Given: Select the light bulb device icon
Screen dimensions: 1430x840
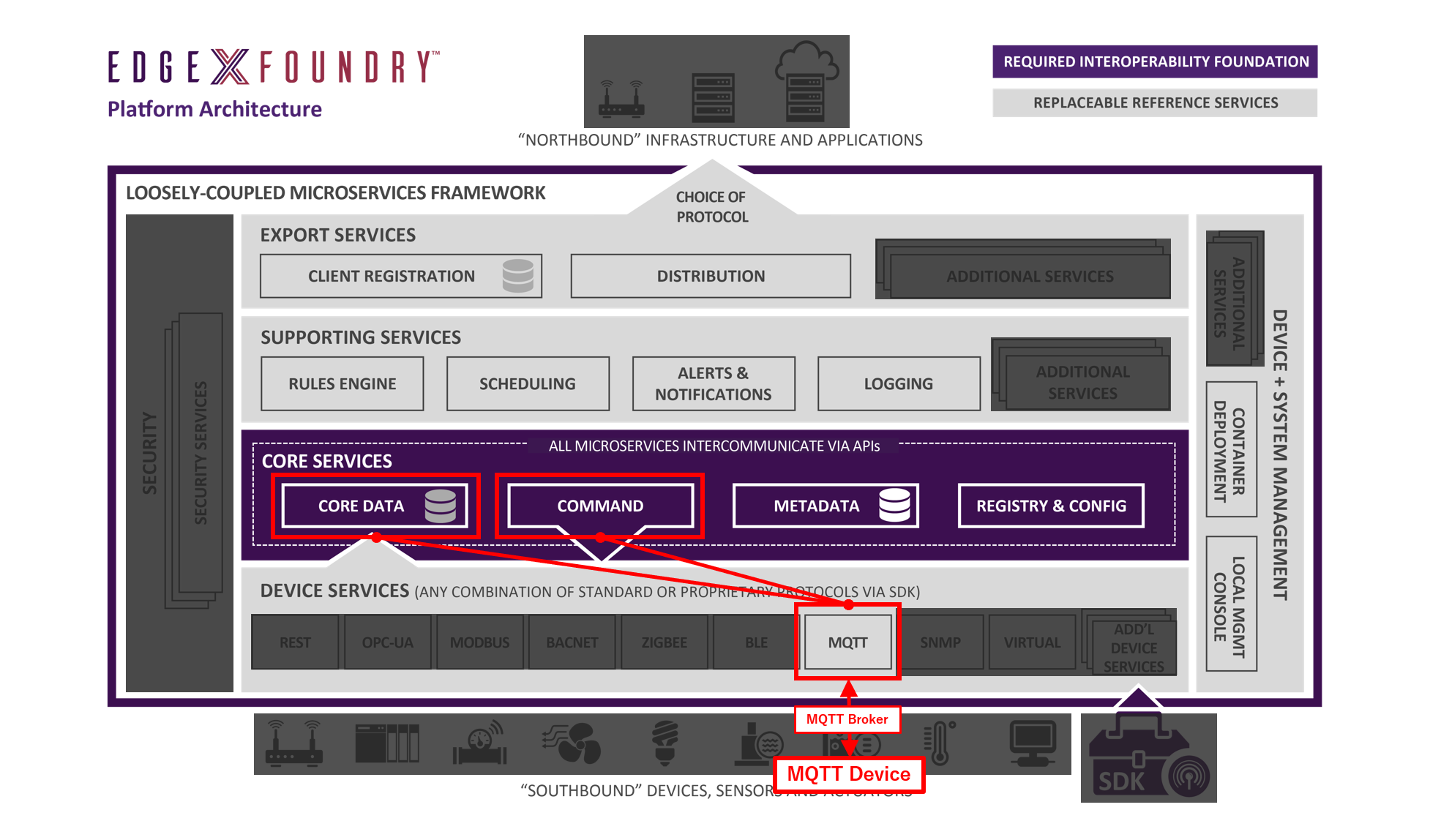Looking at the screenshot, I should coord(666,743).
